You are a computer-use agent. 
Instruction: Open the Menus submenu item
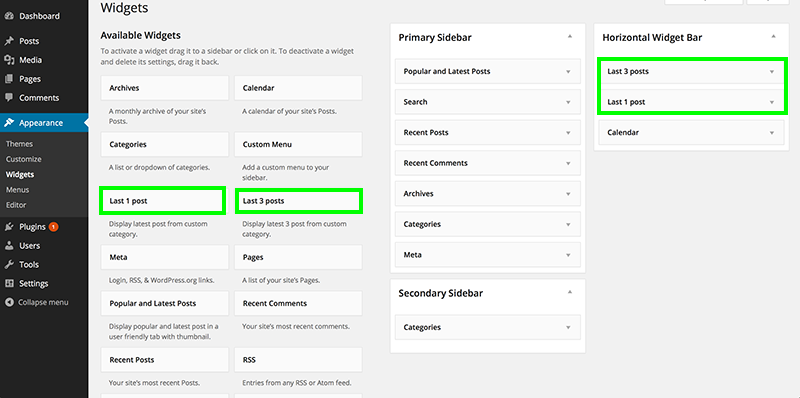click(x=17, y=190)
